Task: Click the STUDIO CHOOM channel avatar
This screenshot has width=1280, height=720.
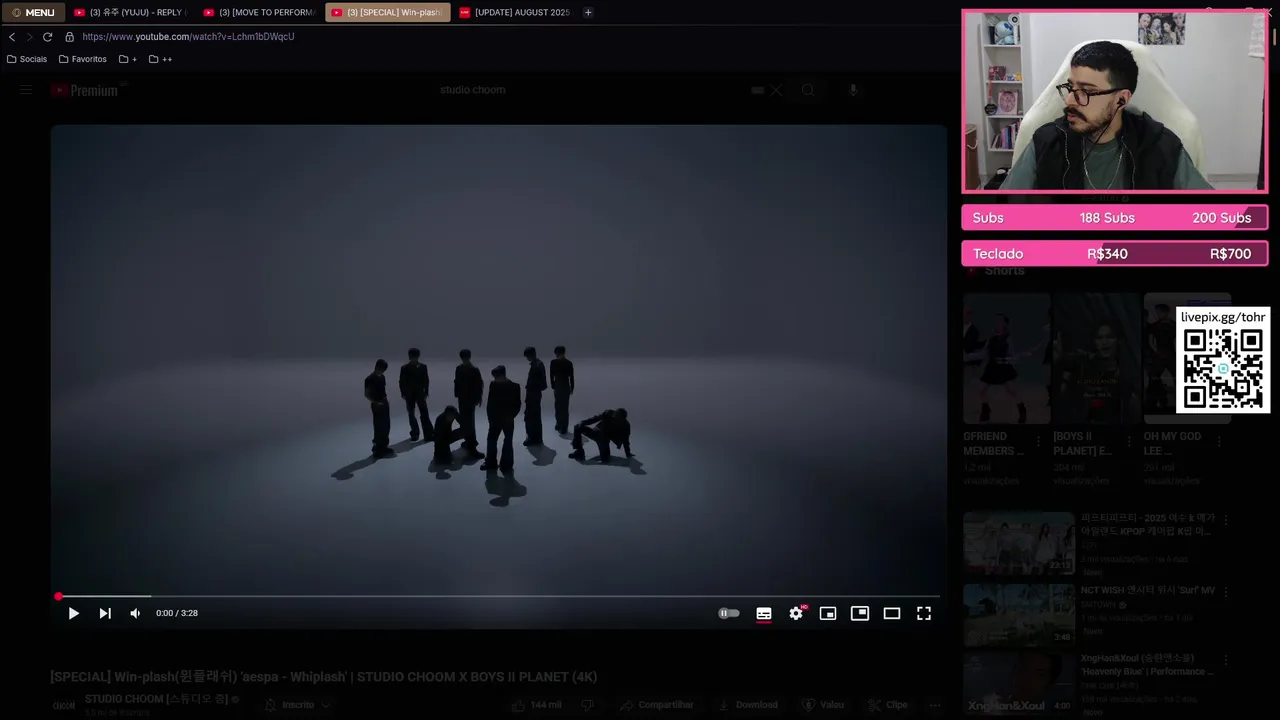Action: [63, 705]
